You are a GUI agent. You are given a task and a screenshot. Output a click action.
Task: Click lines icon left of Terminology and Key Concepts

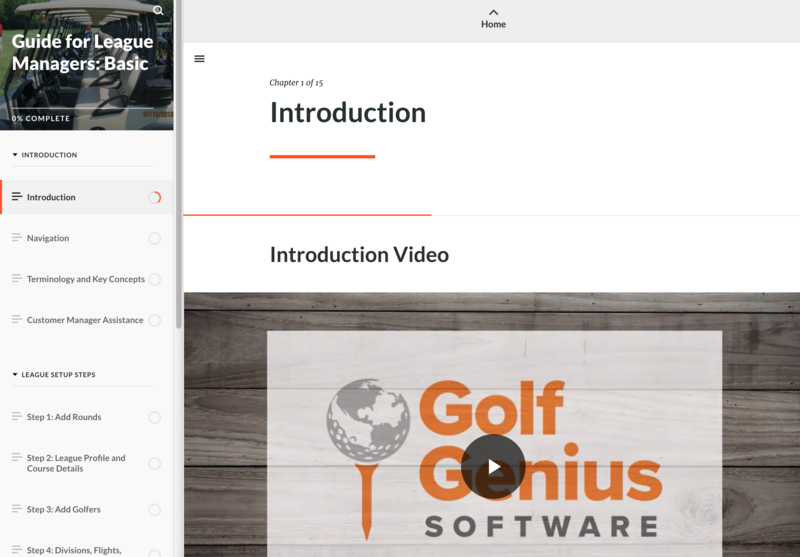(16, 278)
